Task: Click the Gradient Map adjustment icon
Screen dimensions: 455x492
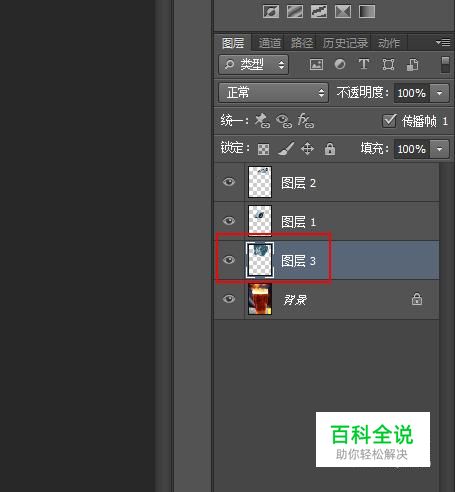Action: tap(367, 12)
